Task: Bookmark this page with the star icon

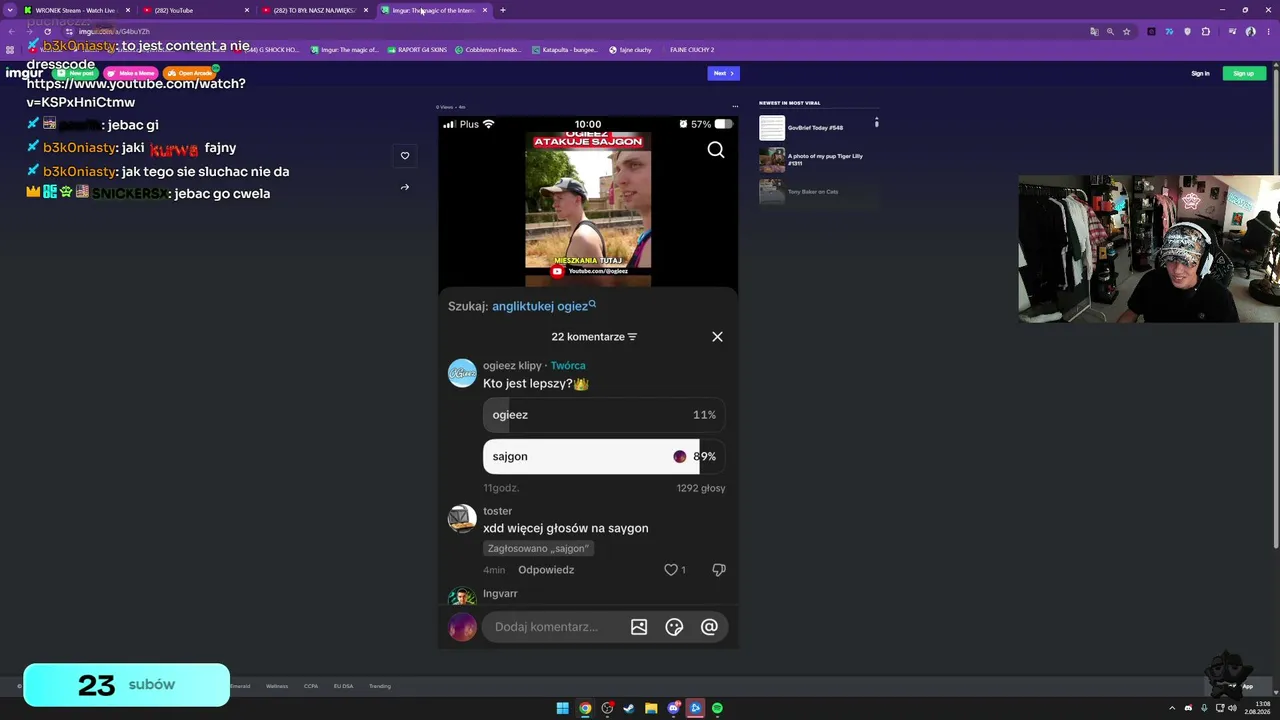Action: click(1127, 31)
